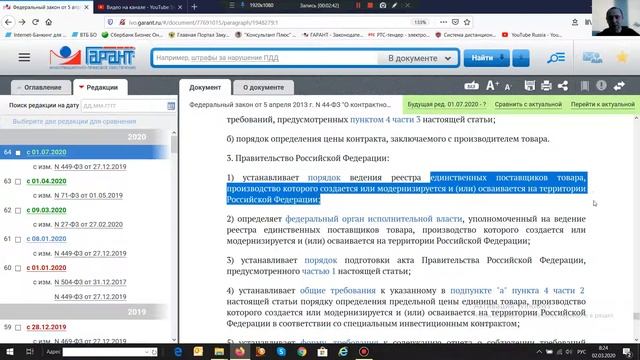
Task: Print the document
Action: [546, 86]
